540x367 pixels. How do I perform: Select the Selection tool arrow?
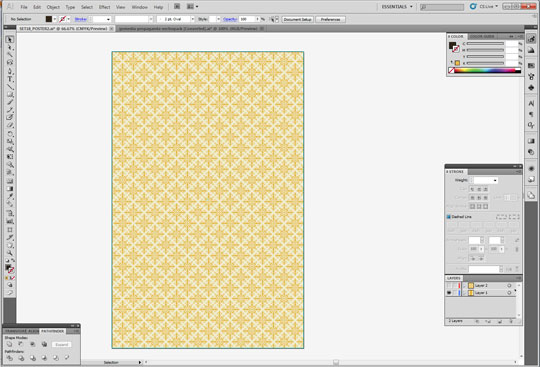[10, 40]
